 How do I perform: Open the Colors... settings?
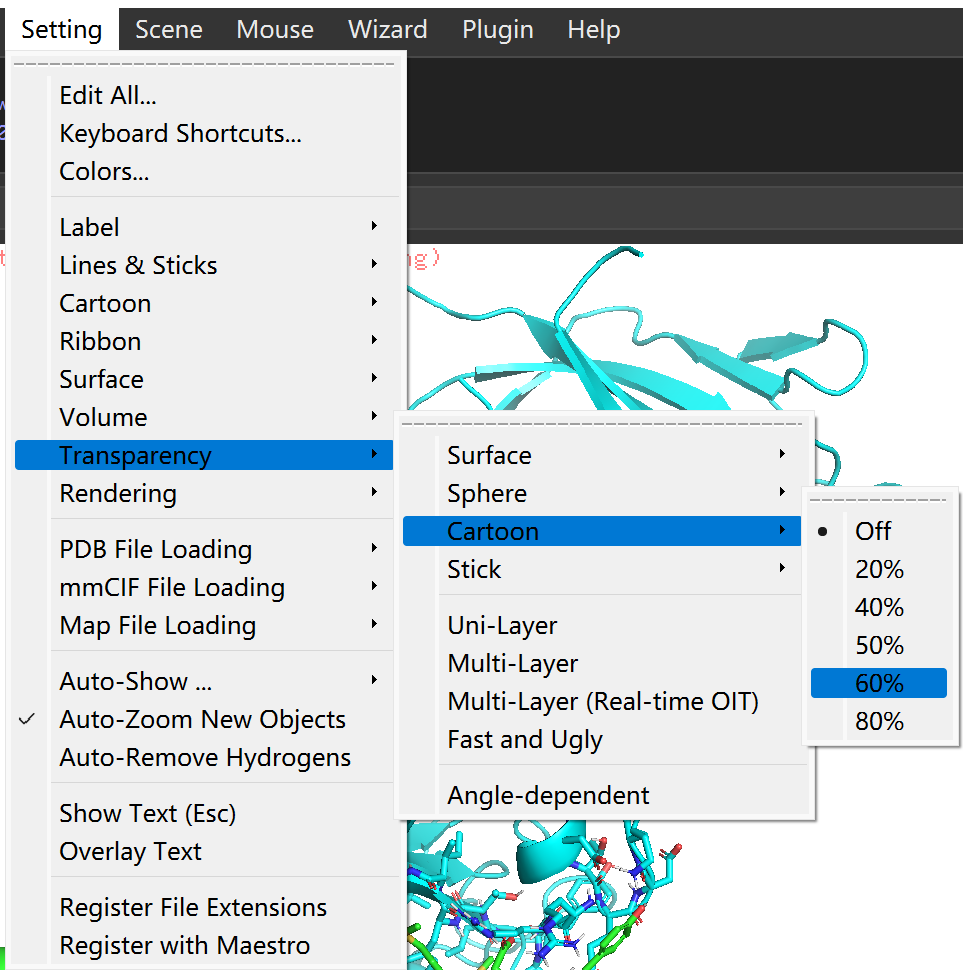[x=104, y=171]
